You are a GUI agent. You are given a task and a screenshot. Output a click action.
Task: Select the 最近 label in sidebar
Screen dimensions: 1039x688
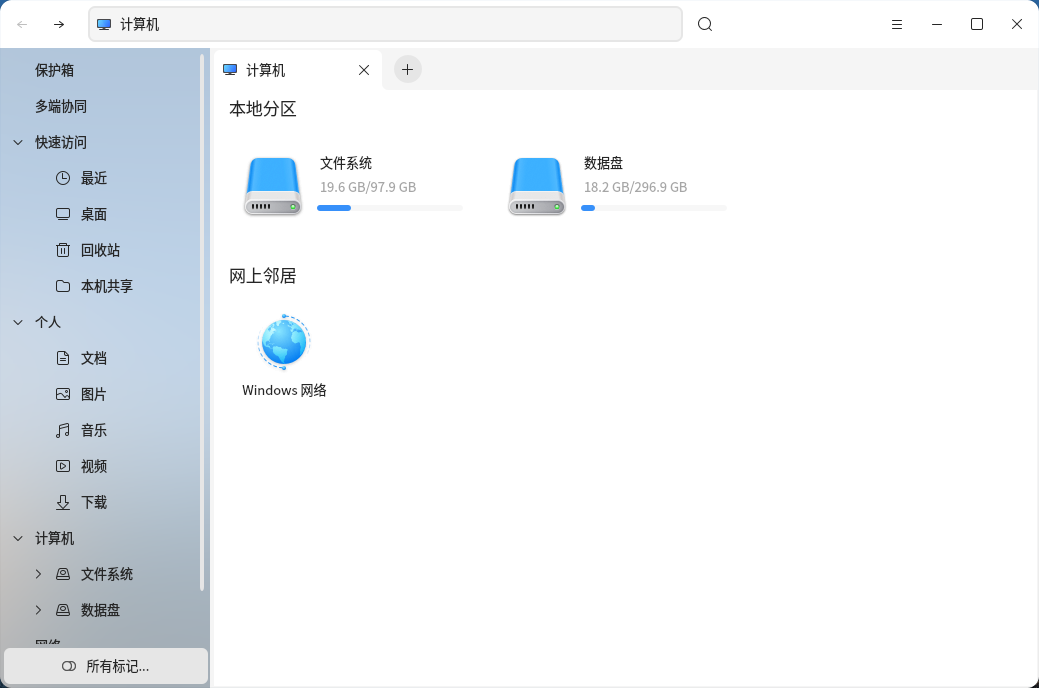click(x=94, y=178)
